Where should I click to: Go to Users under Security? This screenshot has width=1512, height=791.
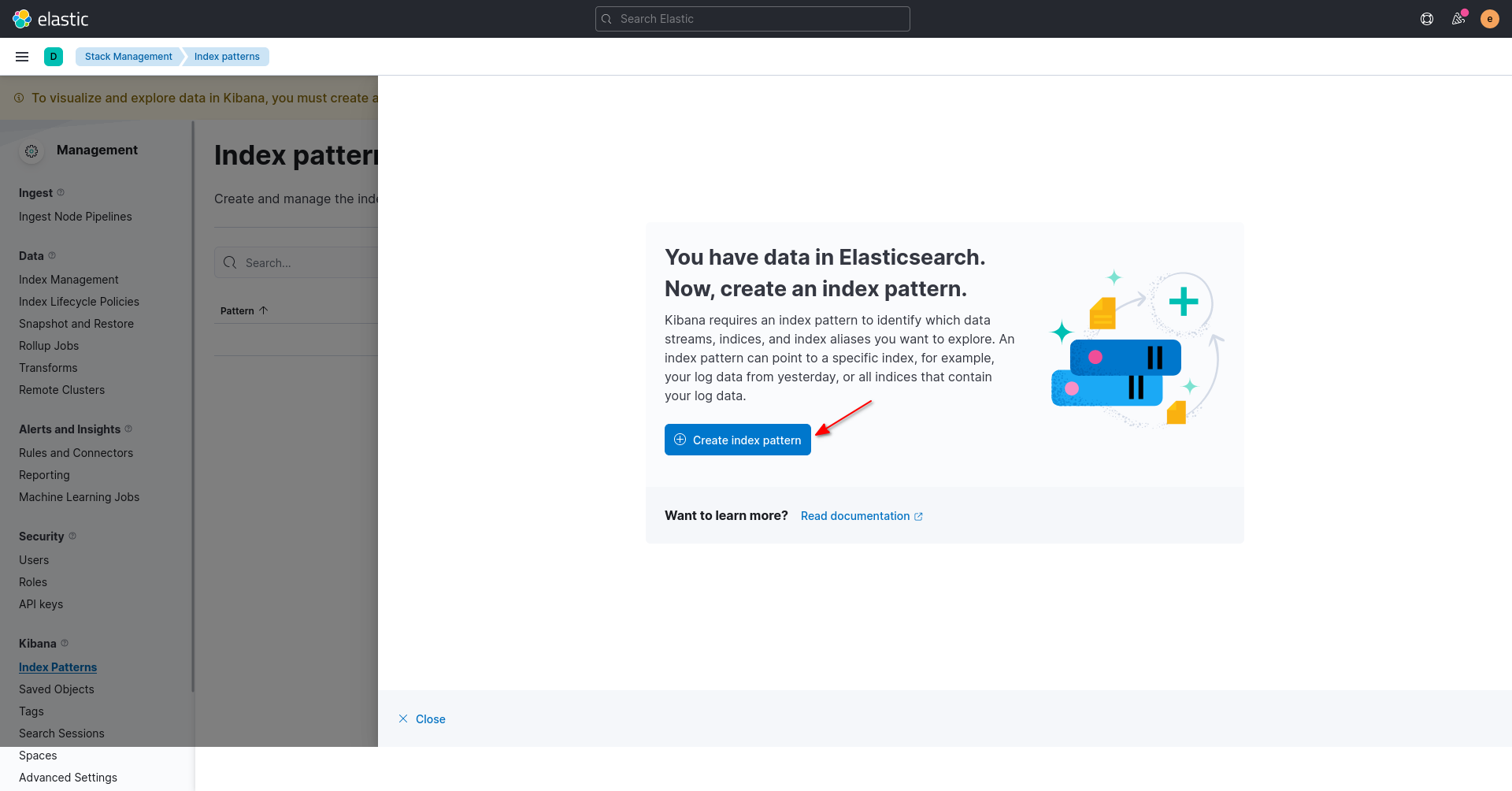(34, 560)
